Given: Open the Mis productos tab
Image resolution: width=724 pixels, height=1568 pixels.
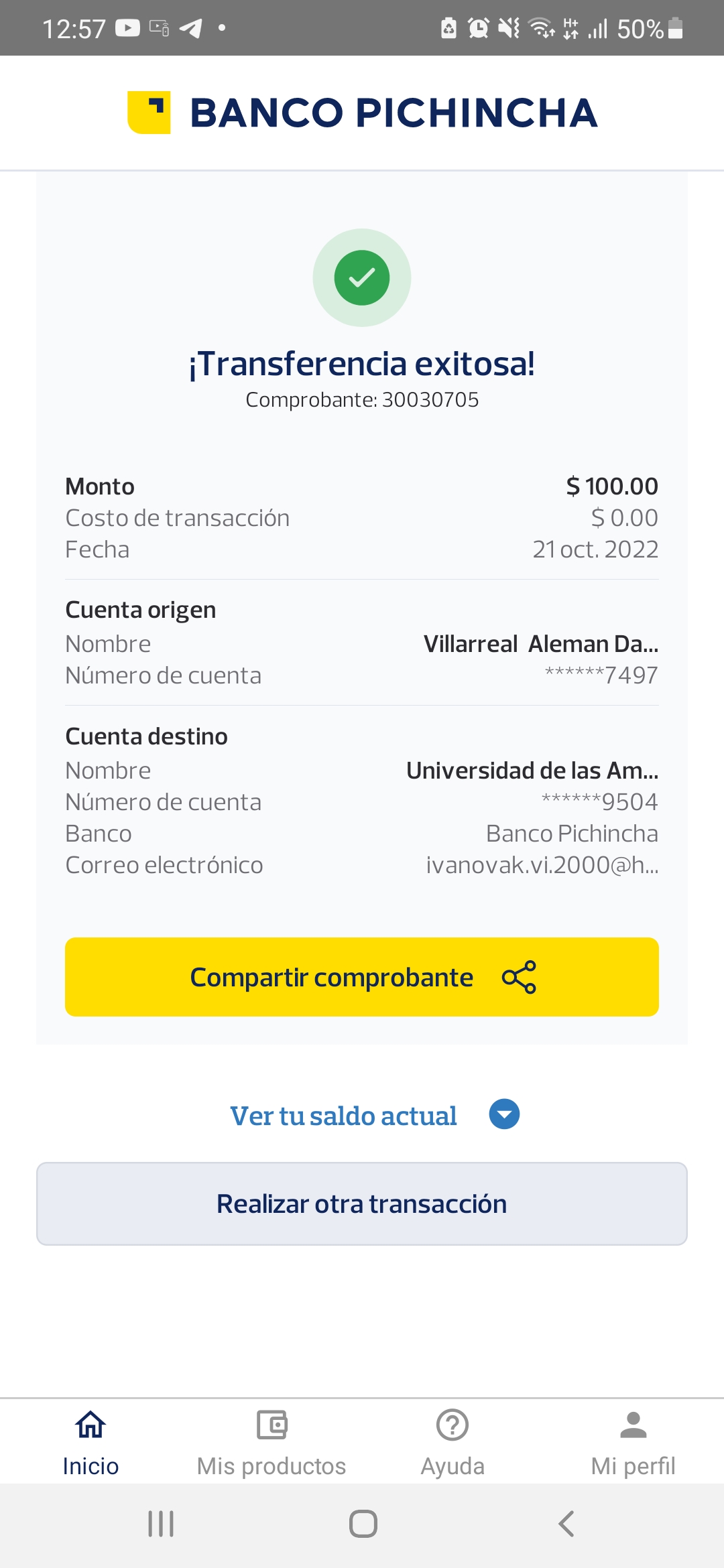Looking at the screenshot, I should [271, 1441].
